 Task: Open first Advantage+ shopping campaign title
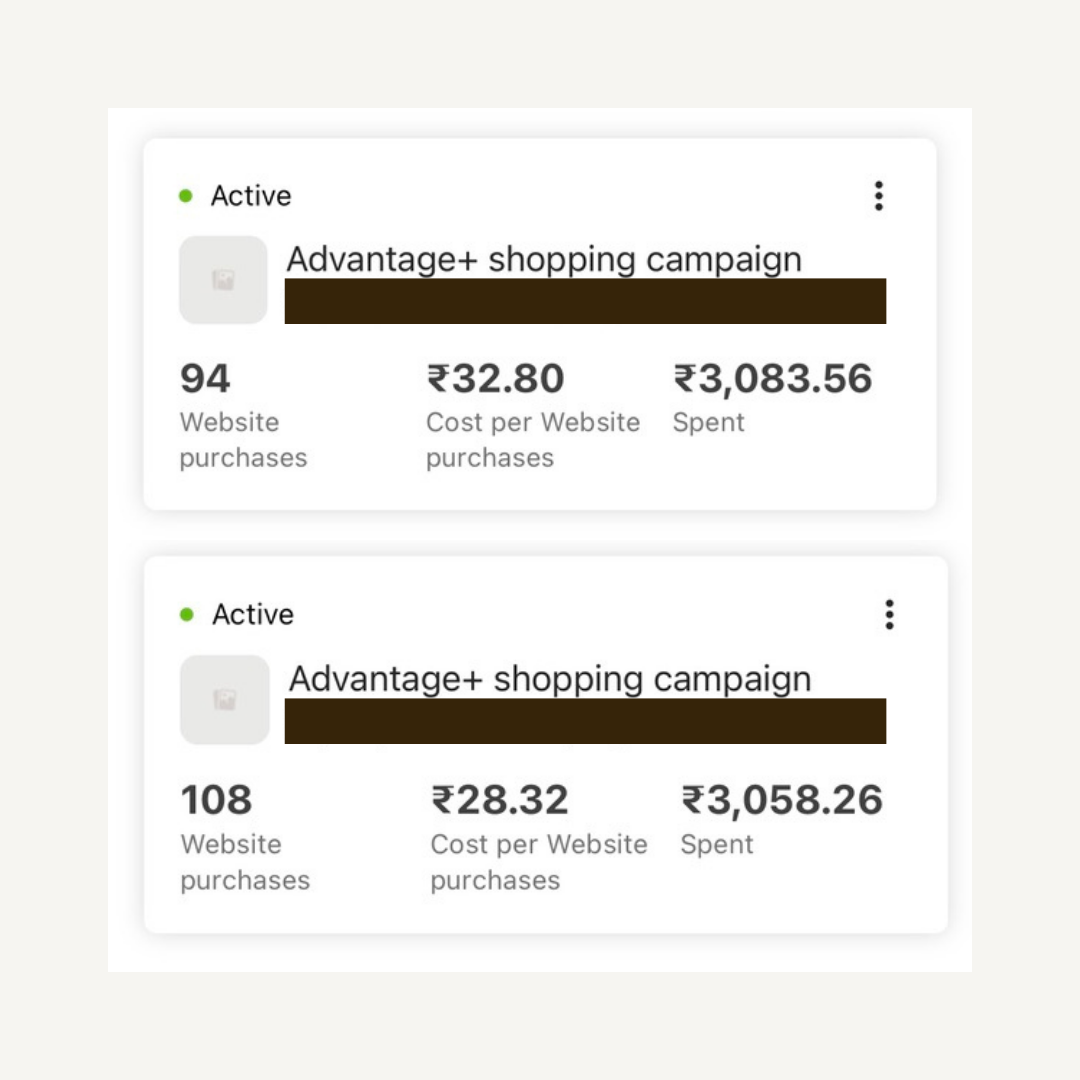[x=544, y=260]
